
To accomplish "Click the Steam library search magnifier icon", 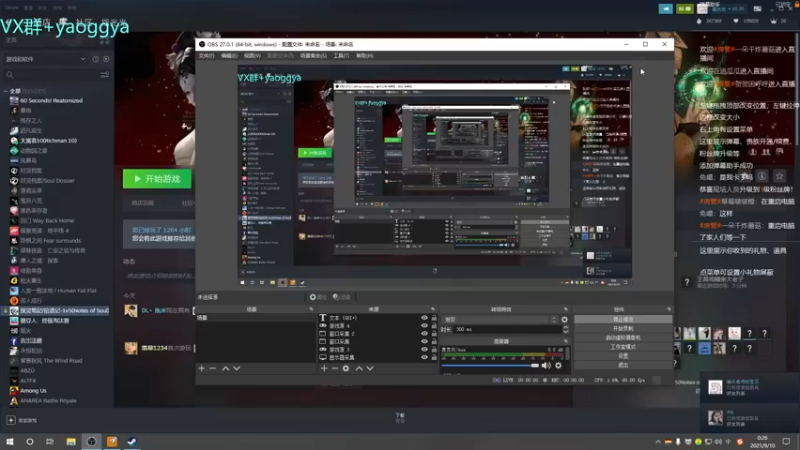I will click(10, 75).
